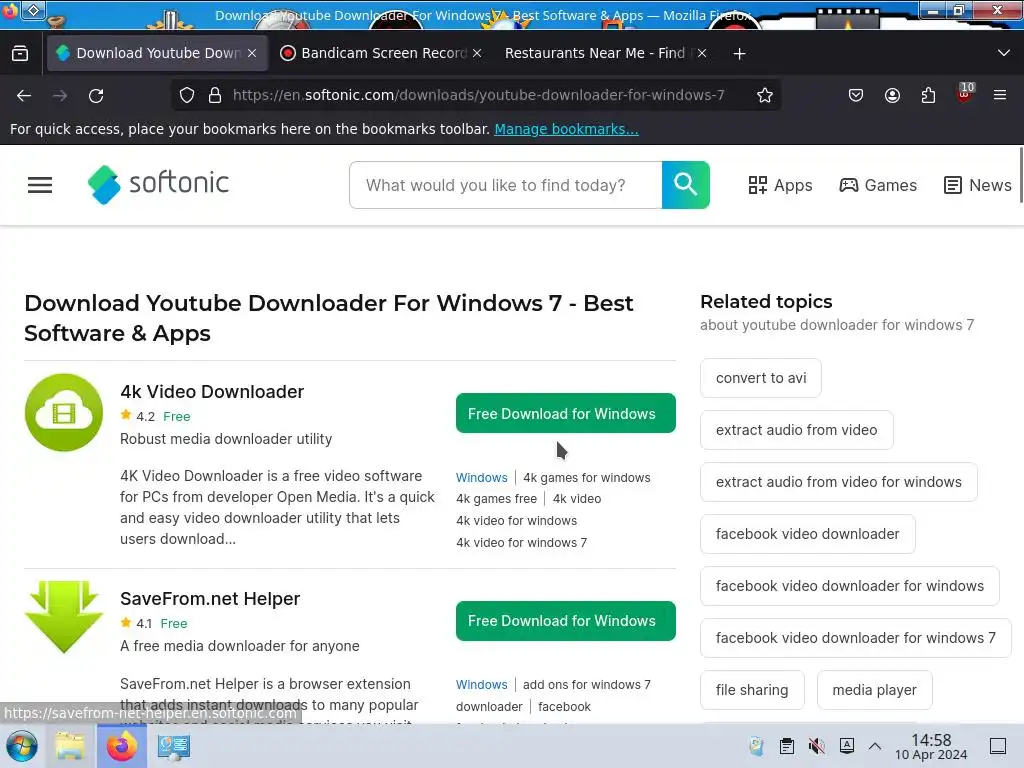Select the media player topic
The width and height of the screenshot is (1024, 768).
click(x=874, y=690)
